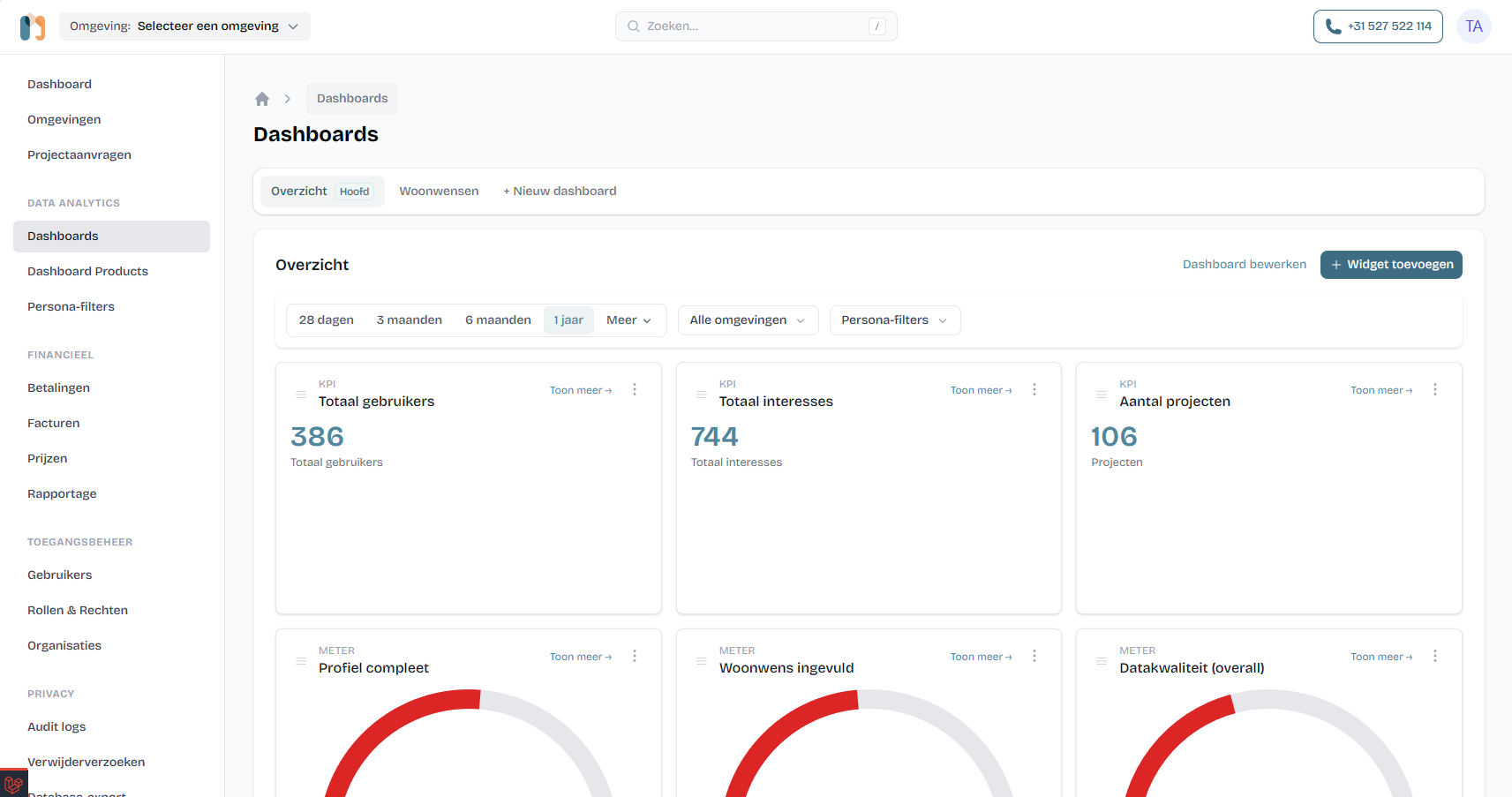Click the 106 Projecten value
This screenshot has width=1512, height=797.
point(1114,437)
